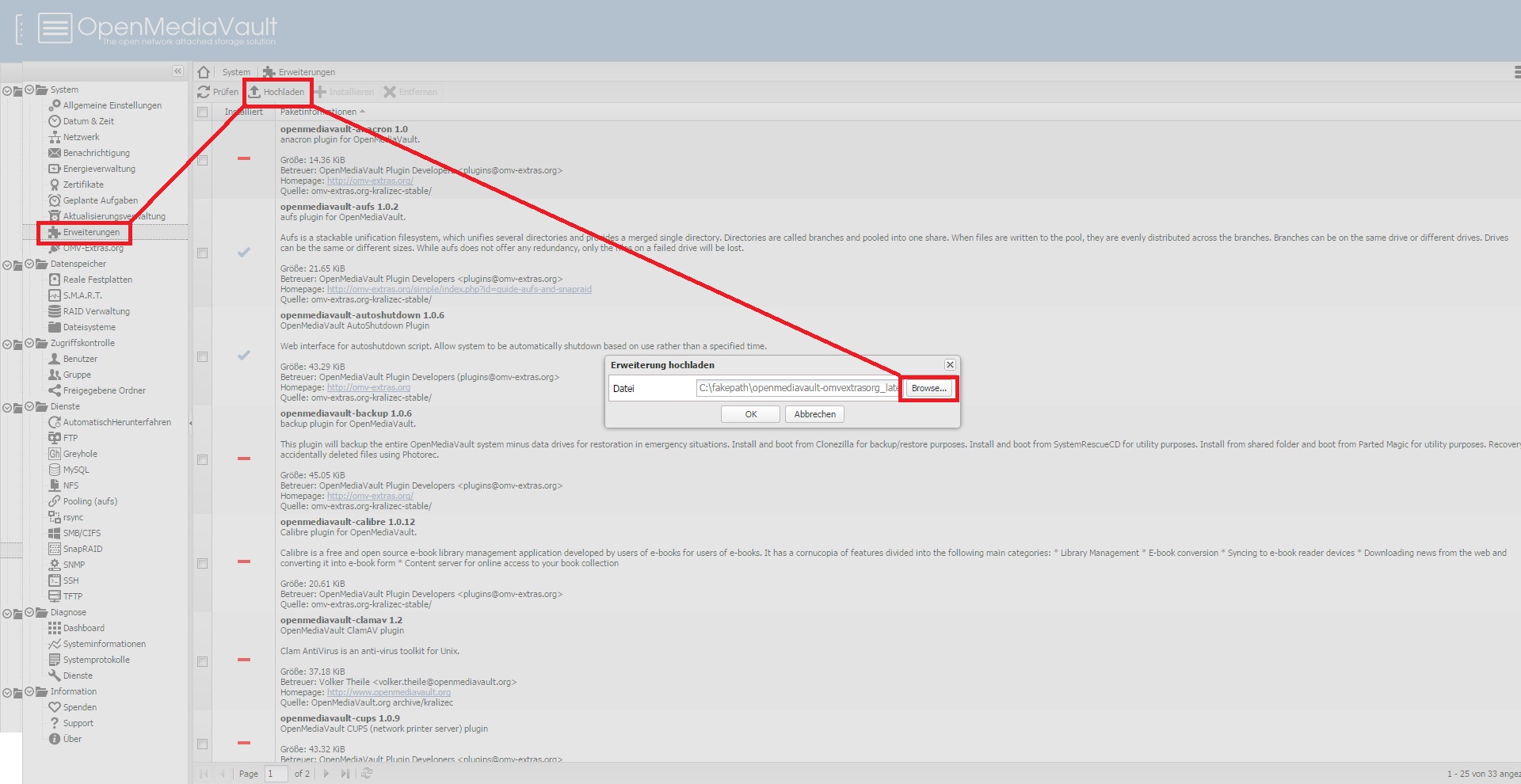Select the Netzwerk network icon
Viewport: 1521px width, 784px height.
(55, 137)
